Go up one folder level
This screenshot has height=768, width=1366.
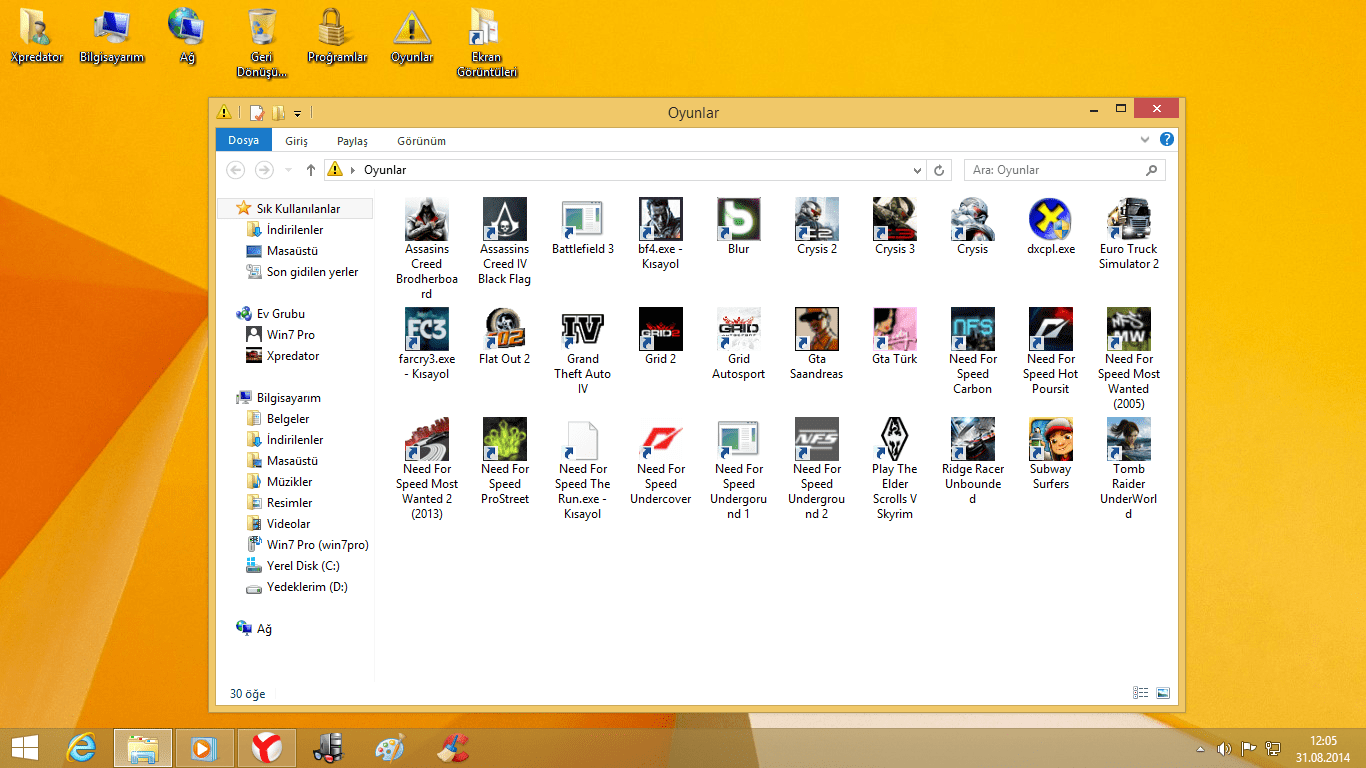(311, 170)
